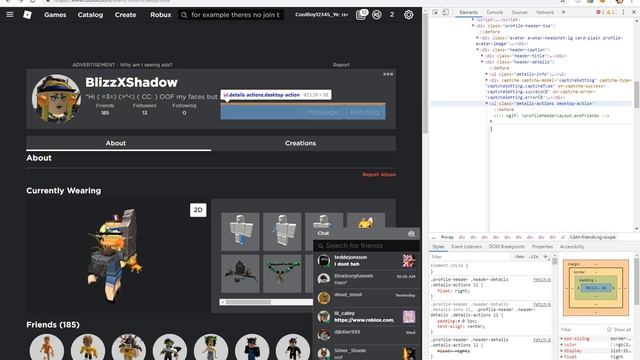Open Accessibility pane tab
This screenshot has width=640, height=360.
pyautogui.click(x=572, y=247)
